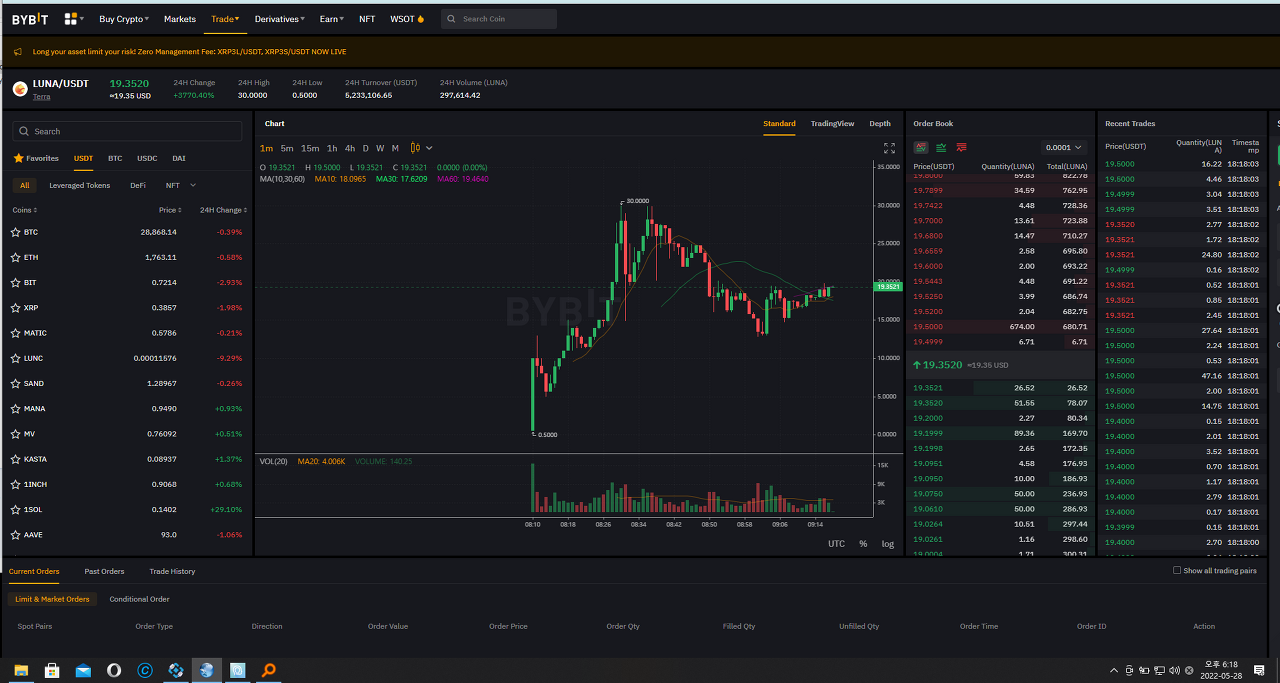Star MV as a favorite
Viewport: 1280px width, 683px height.
[15, 434]
